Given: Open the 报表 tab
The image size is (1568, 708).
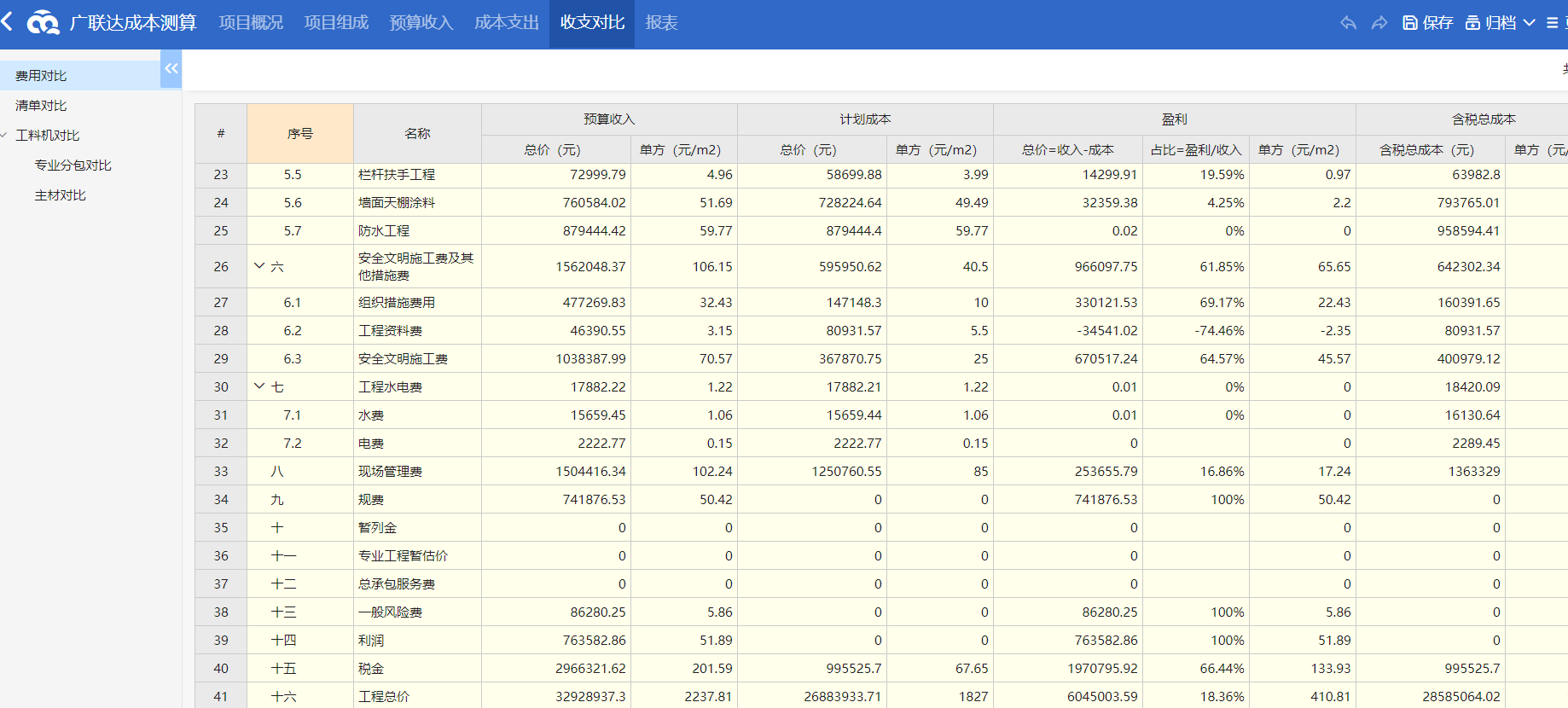Looking at the screenshot, I should 661,23.
